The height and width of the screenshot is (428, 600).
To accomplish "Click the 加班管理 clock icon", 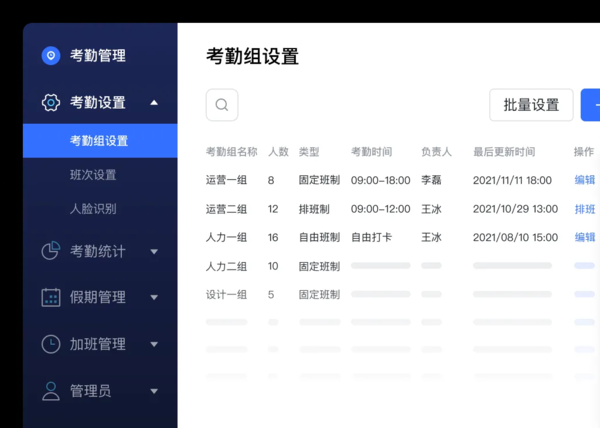I will point(51,344).
